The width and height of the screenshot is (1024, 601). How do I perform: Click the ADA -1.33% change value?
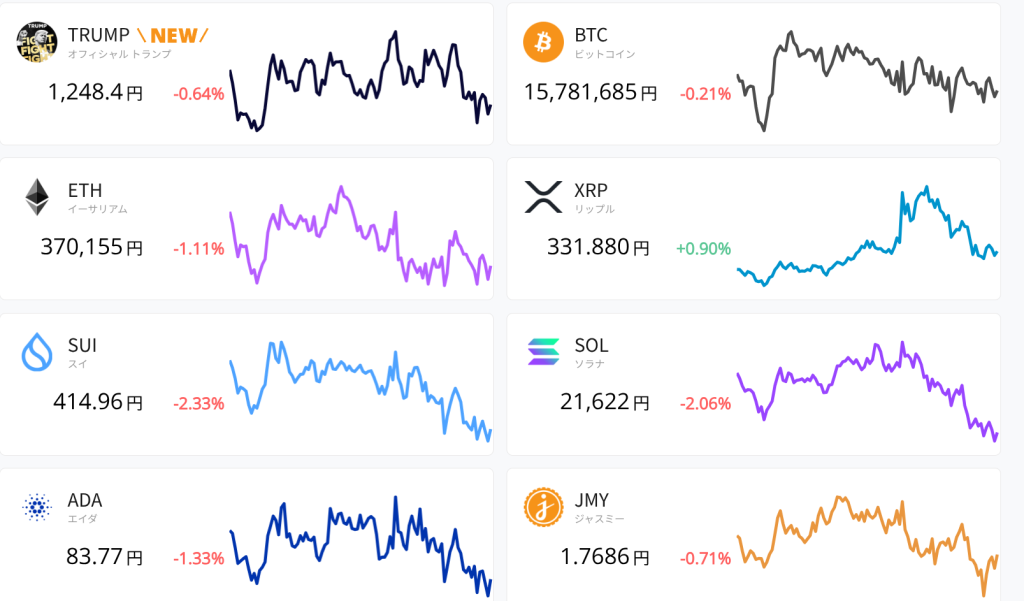pos(198,559)
